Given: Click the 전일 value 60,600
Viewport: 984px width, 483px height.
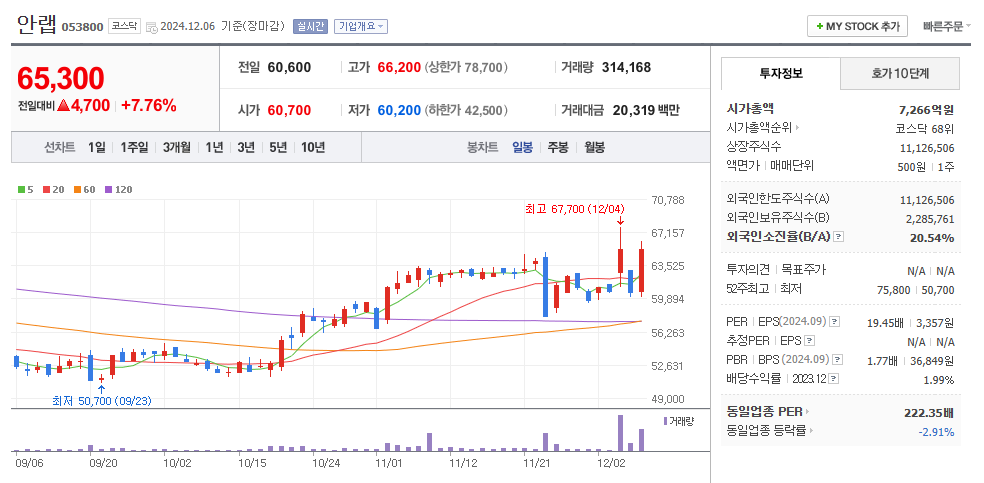Looking at the screenshot, I should pos(289,67).
